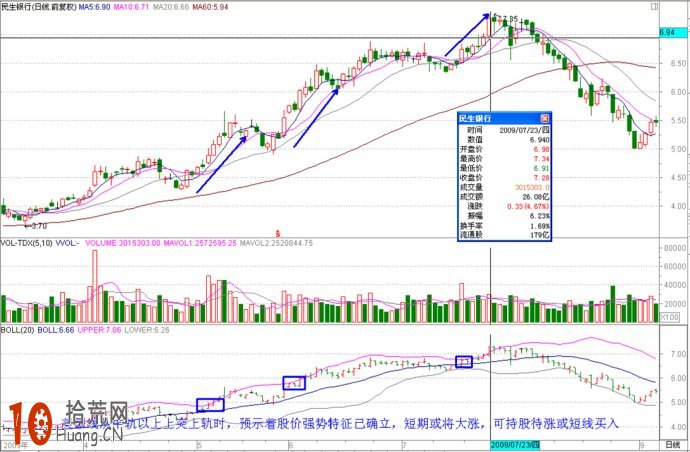The height and width of the screenshot is (452, 690).
Task: Click the MAVOL2:2520844.75 label
Action: [276, 243]
